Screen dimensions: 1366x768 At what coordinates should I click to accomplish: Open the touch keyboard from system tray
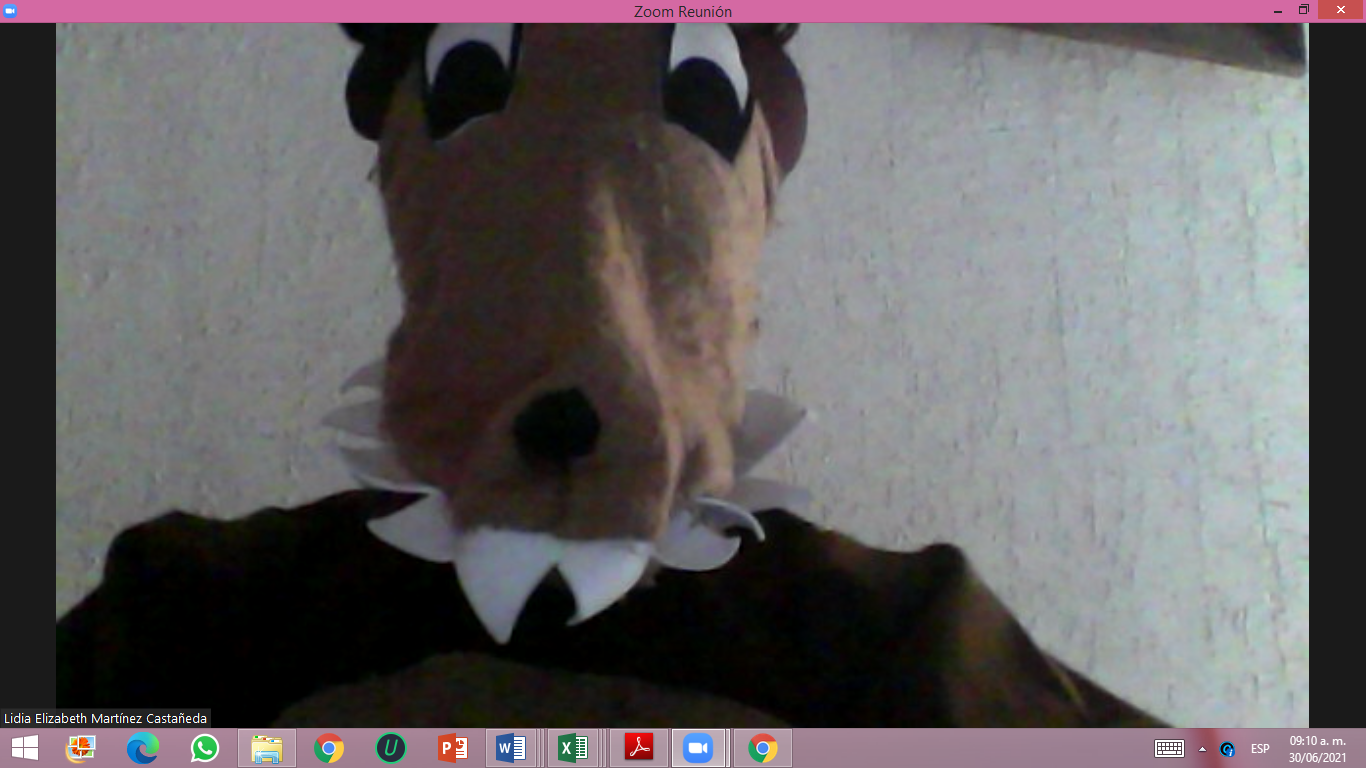1169,749
